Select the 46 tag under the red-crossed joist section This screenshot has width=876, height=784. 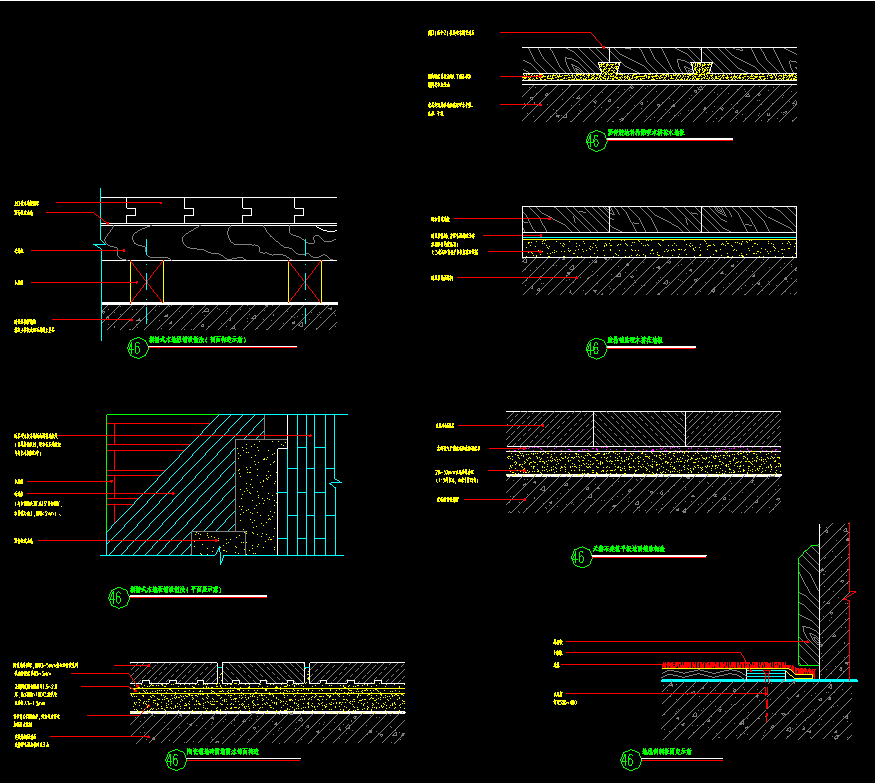tap(137, 348)
